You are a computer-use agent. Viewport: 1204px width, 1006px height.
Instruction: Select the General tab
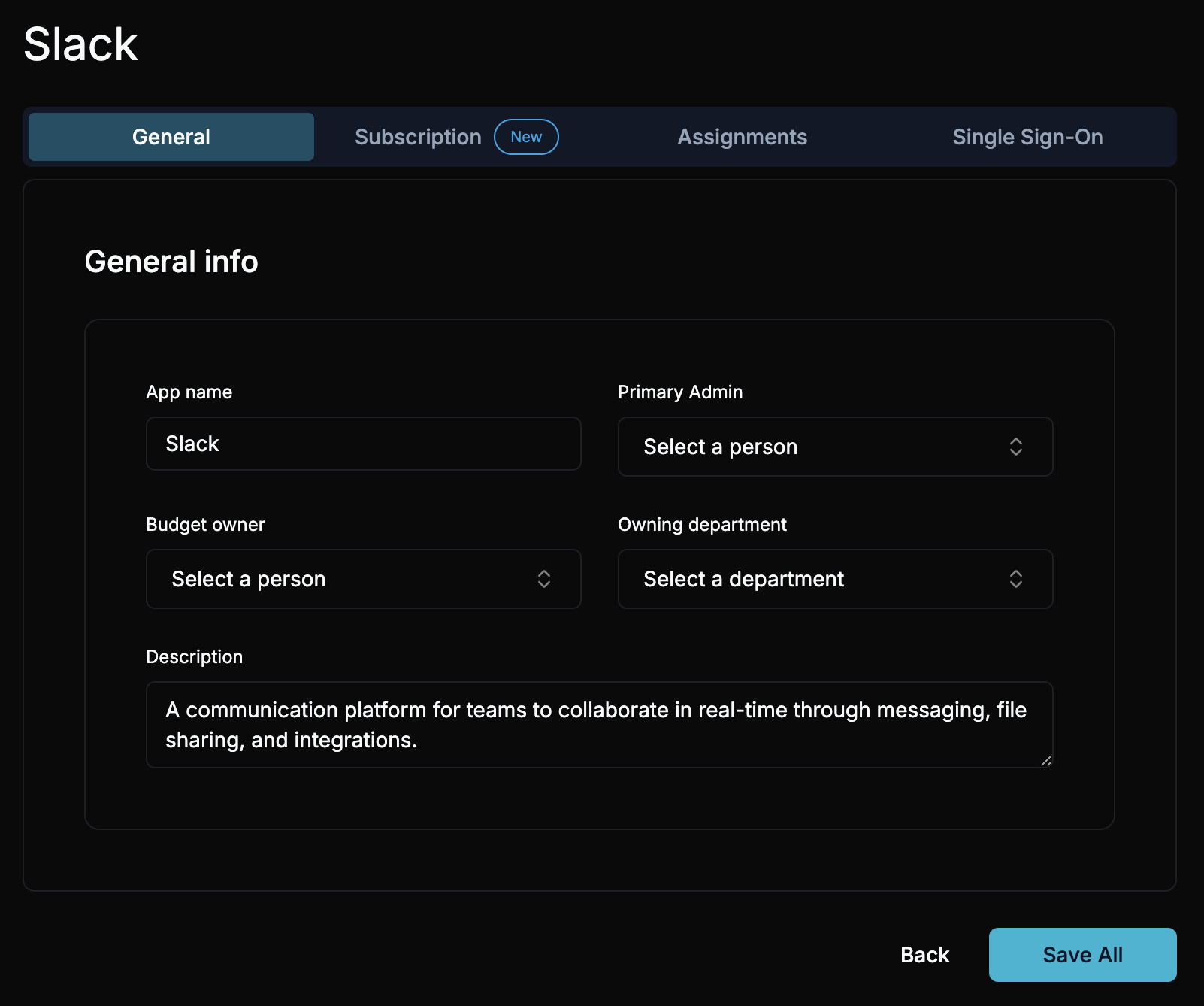171,137
